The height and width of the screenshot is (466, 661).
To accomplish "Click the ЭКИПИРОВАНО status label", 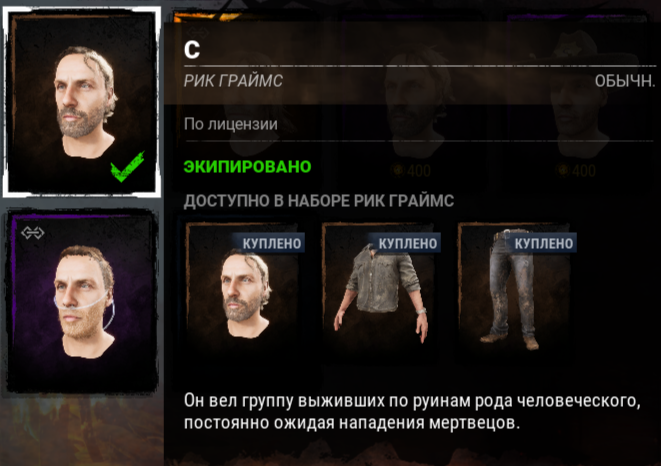I will 247,167.
